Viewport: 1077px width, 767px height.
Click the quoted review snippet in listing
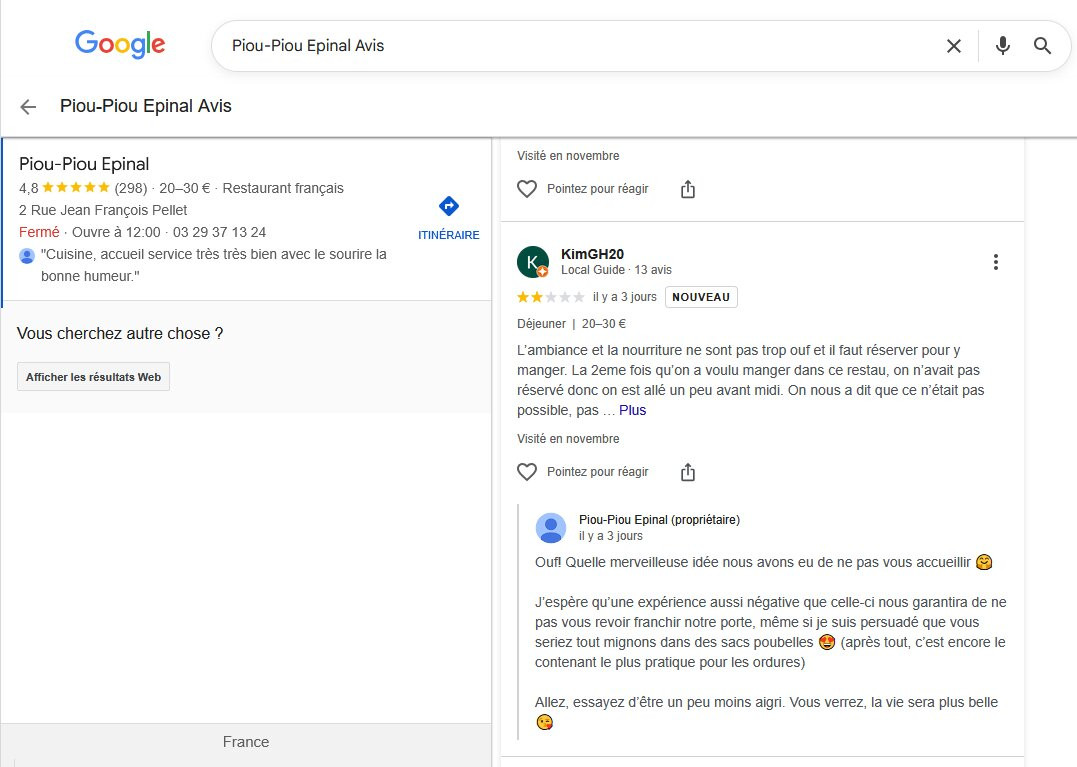[213, 264]
